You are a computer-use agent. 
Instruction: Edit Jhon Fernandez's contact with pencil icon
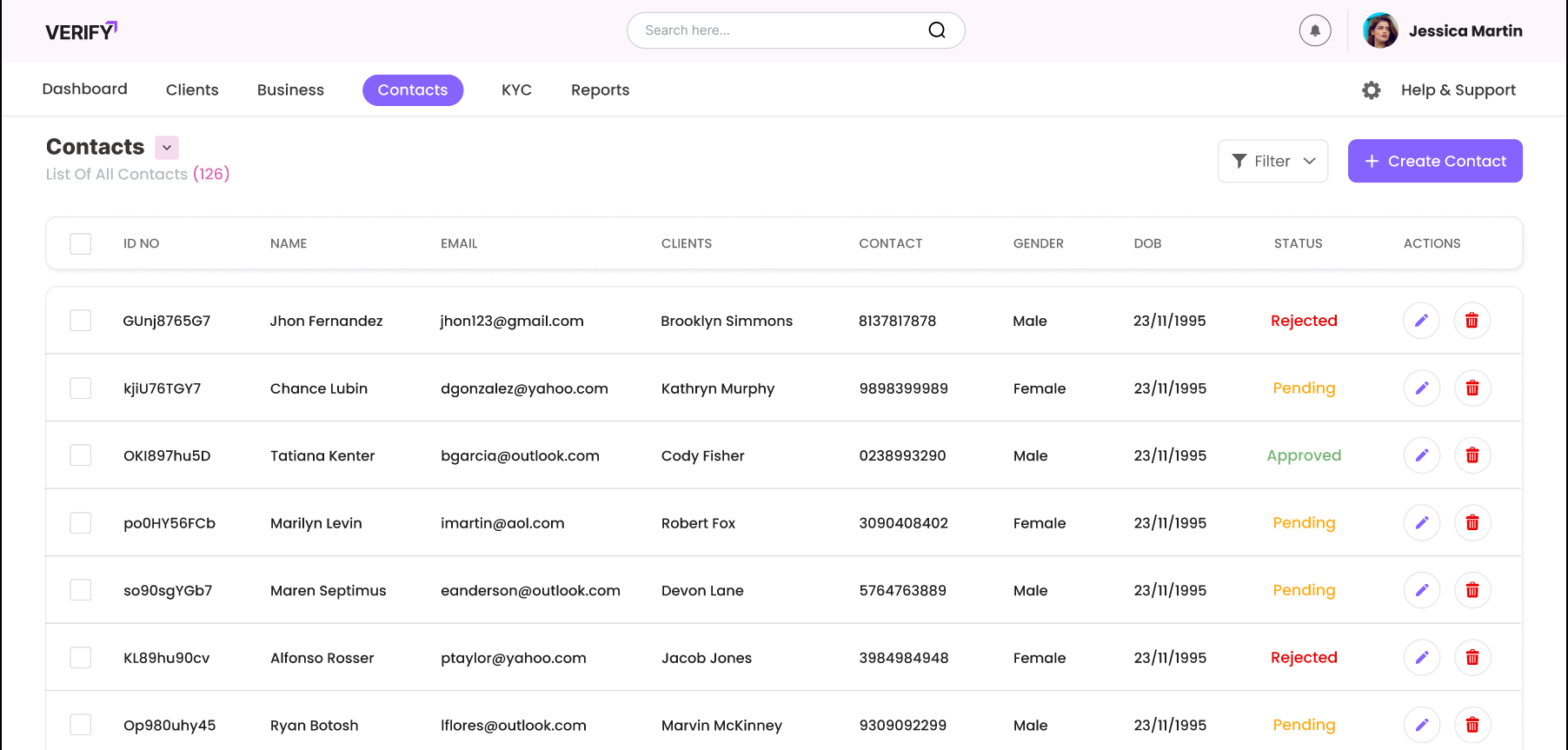pos(1421,321)
